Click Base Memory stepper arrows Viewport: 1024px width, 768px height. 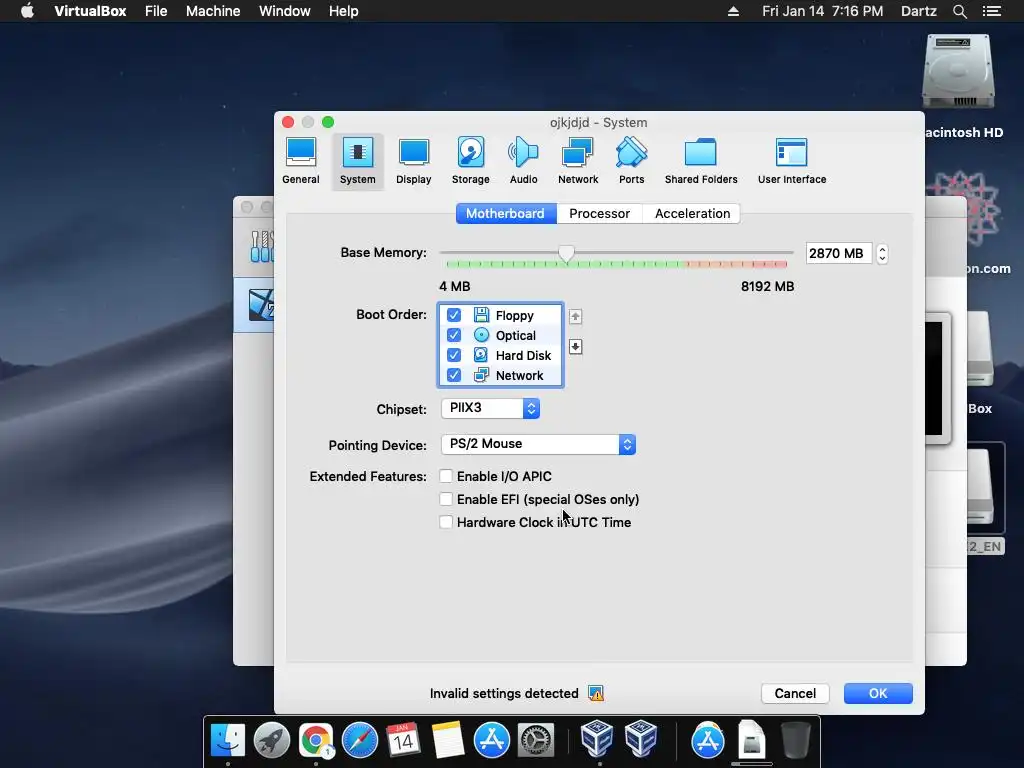coord(882,253)
